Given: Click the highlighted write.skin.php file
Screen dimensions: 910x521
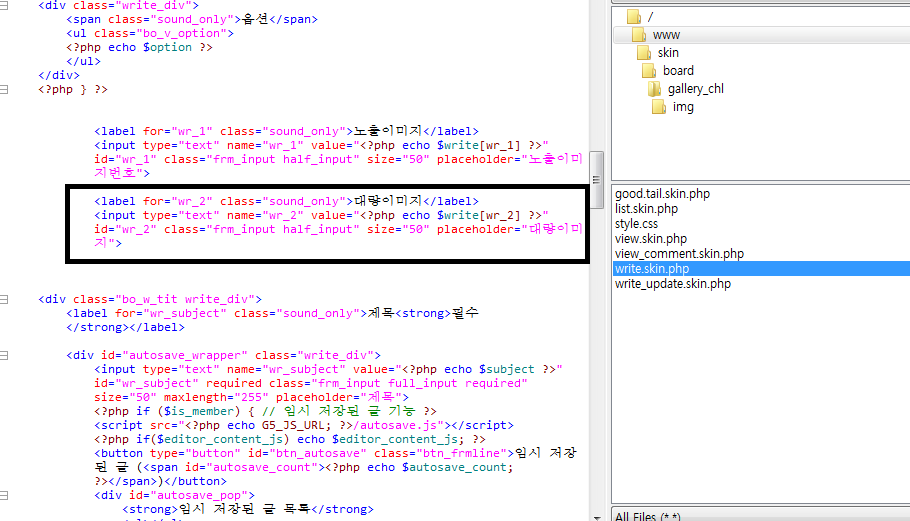Looking at the screenshot, I should coord(651,269).
